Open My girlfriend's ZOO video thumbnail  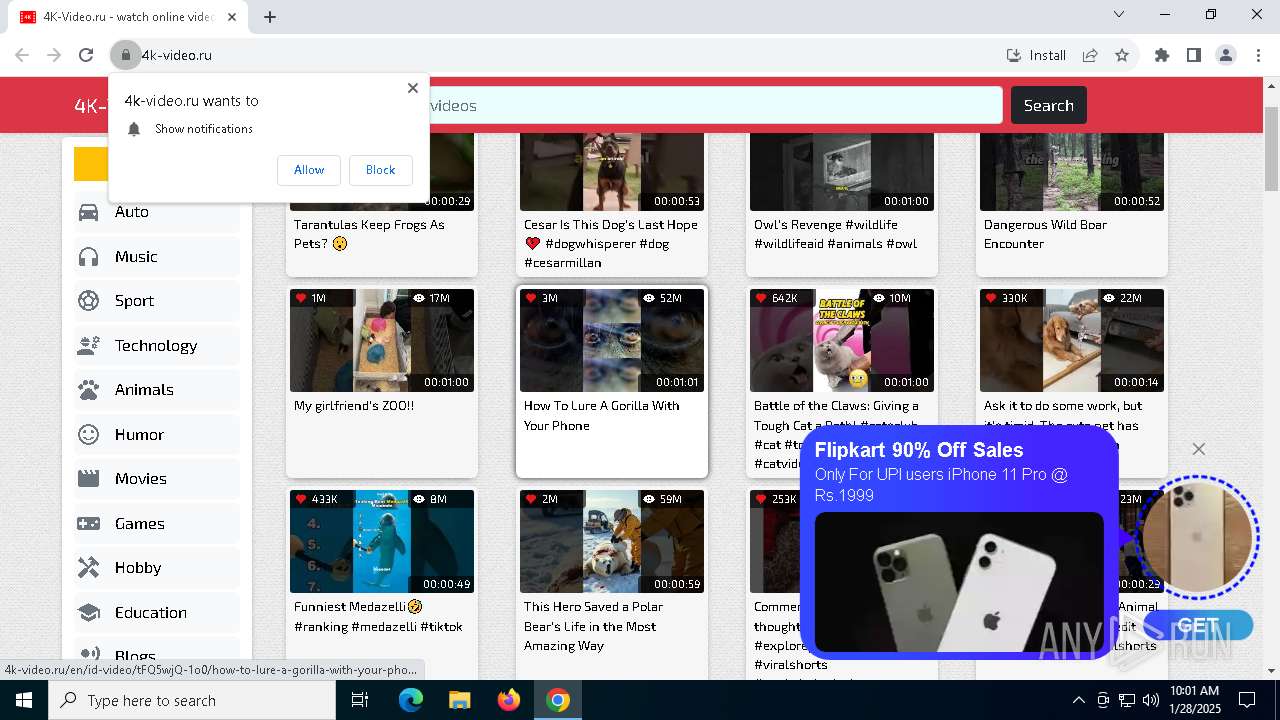pyautogui.click(x=382, y=340)
